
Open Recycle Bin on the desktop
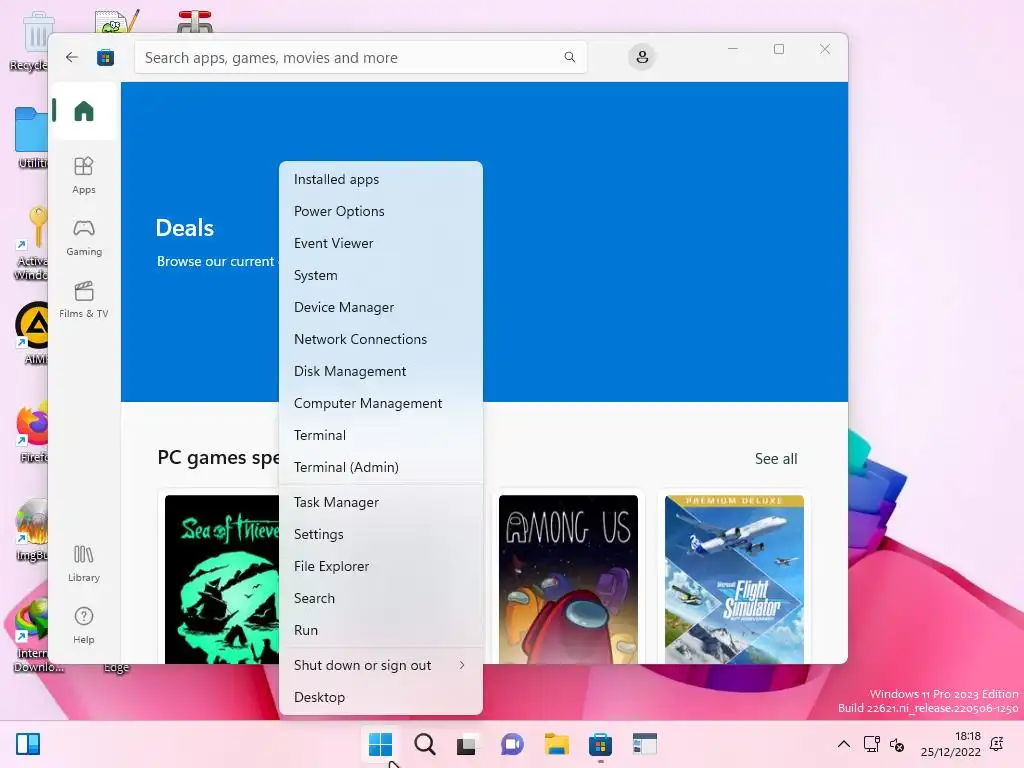tap(31, 41)
